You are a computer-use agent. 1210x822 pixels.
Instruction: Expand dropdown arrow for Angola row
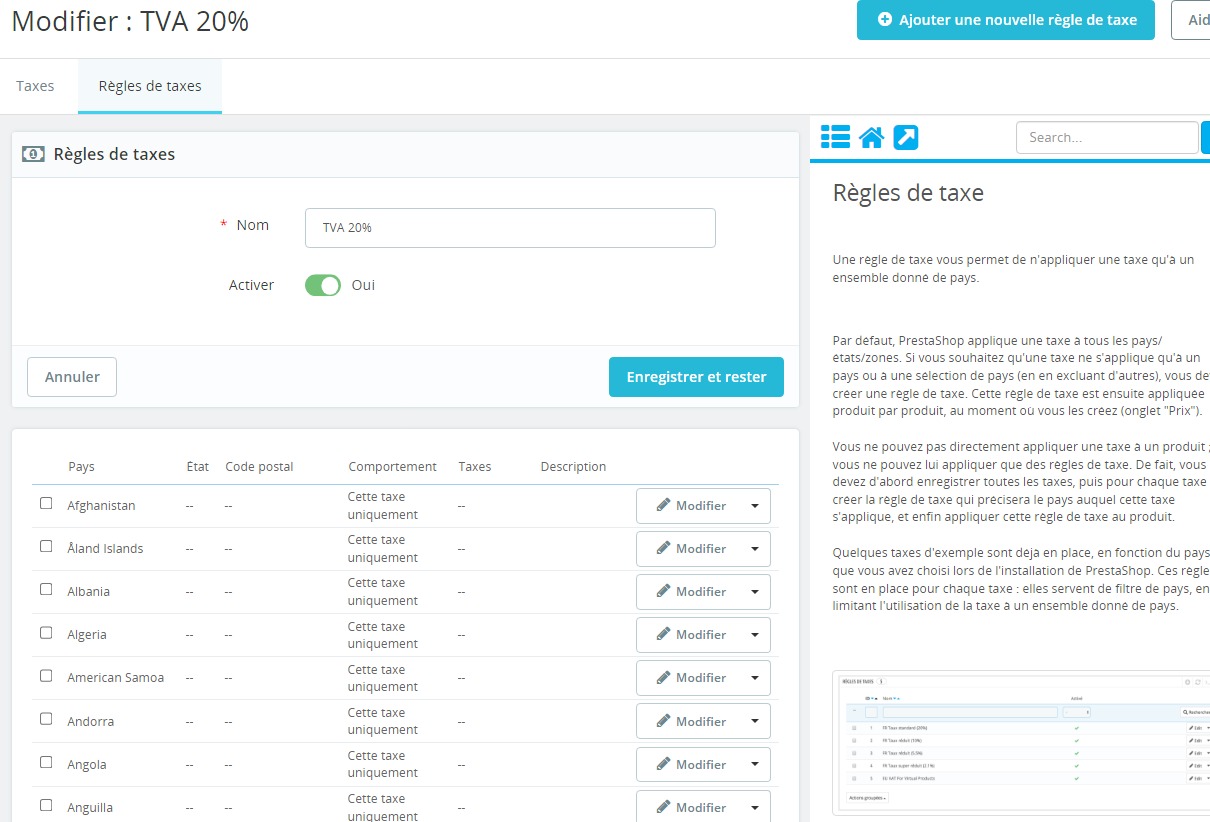pyautogui.click(x=755, y=765)
